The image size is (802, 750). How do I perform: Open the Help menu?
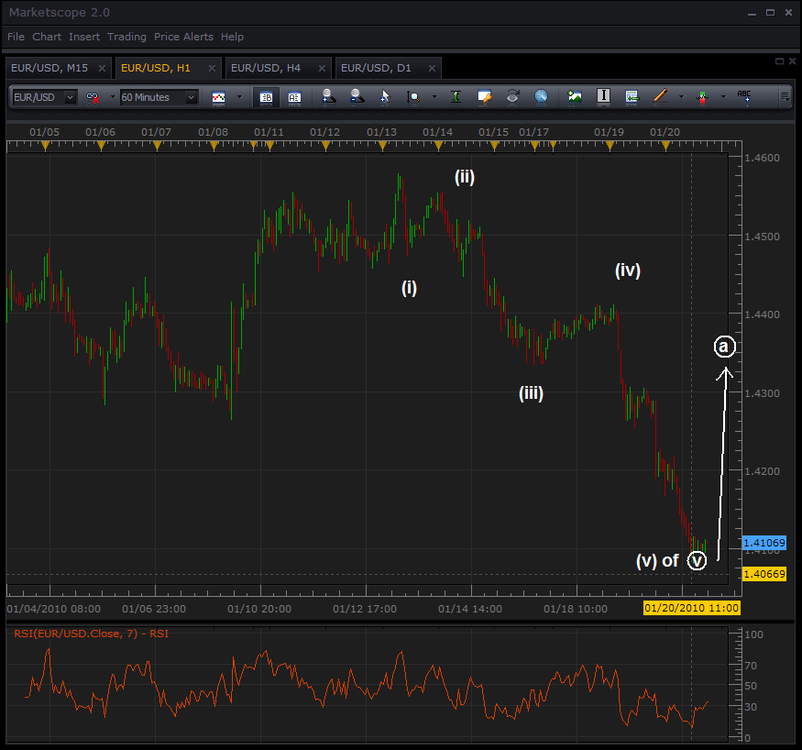click(232, 37)
